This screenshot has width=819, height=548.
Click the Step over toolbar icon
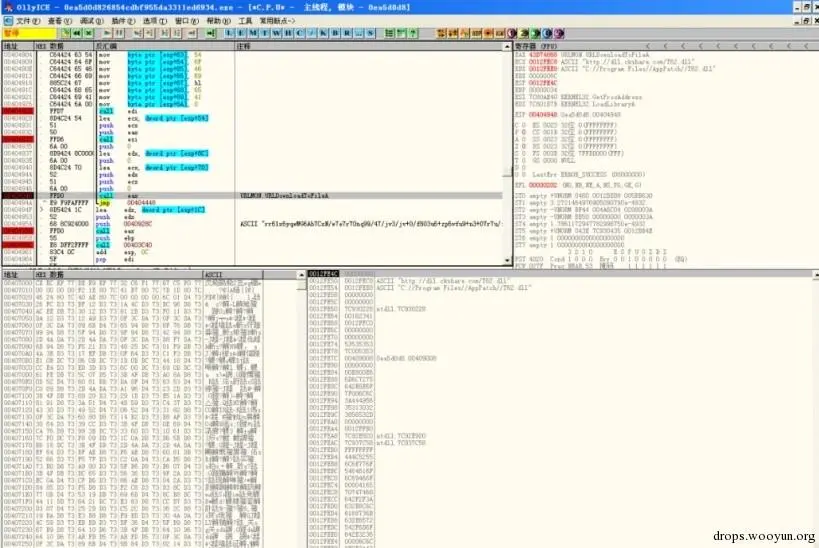pyautogui.click(x=149, y=33)
